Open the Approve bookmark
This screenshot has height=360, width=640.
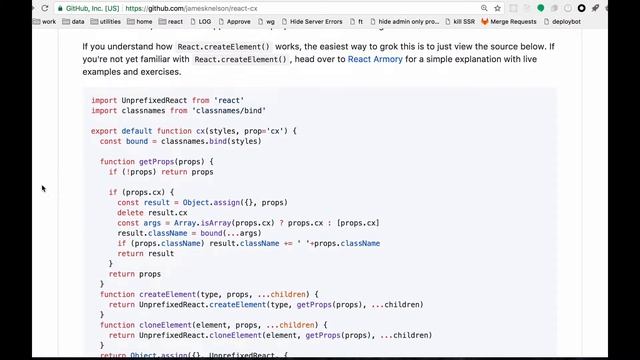(235, 22)
